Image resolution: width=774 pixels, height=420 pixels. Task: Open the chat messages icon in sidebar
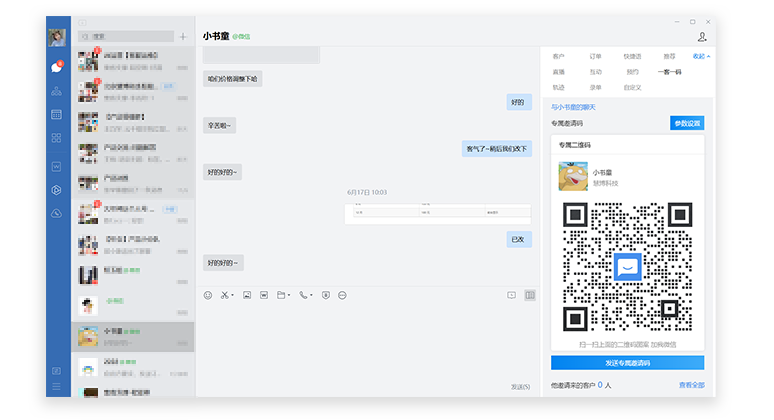point(57,67)
